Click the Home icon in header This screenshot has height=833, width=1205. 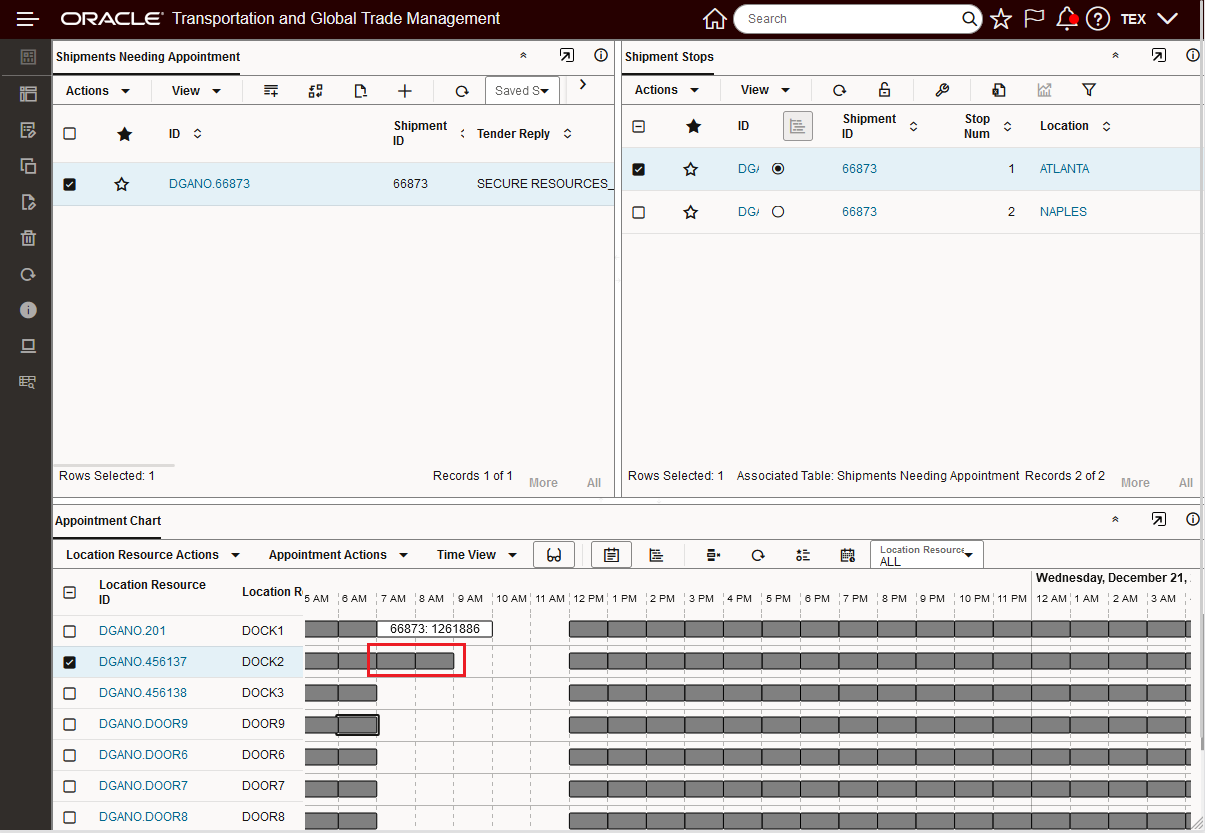click(x=714, y=19)
